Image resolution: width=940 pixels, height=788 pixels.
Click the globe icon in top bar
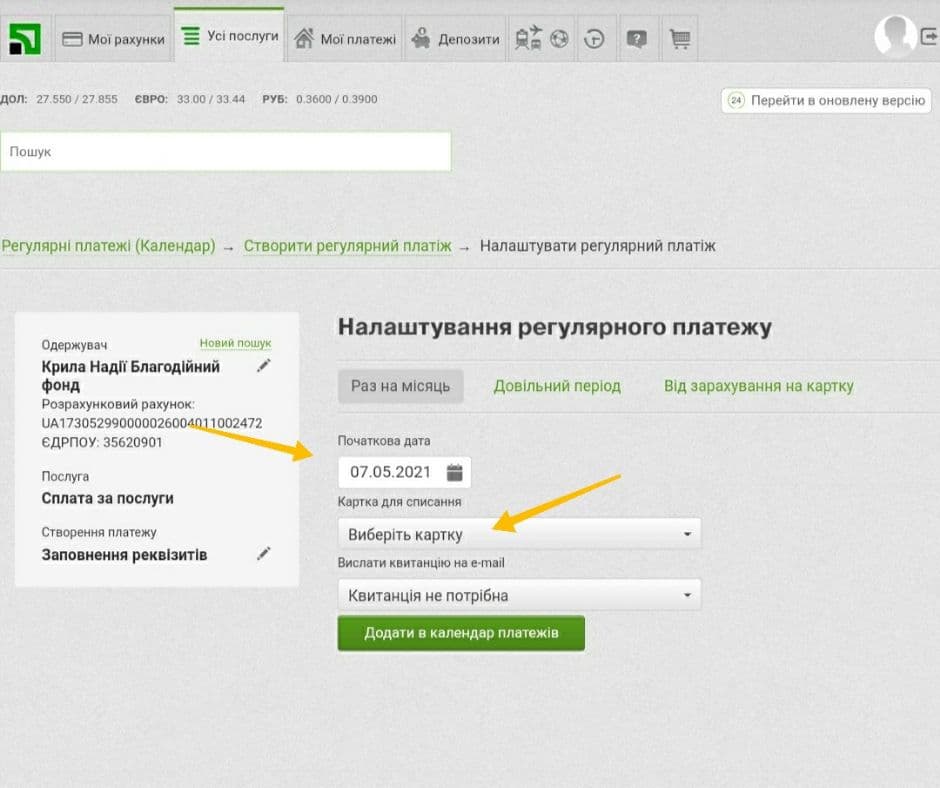(559, 39)
